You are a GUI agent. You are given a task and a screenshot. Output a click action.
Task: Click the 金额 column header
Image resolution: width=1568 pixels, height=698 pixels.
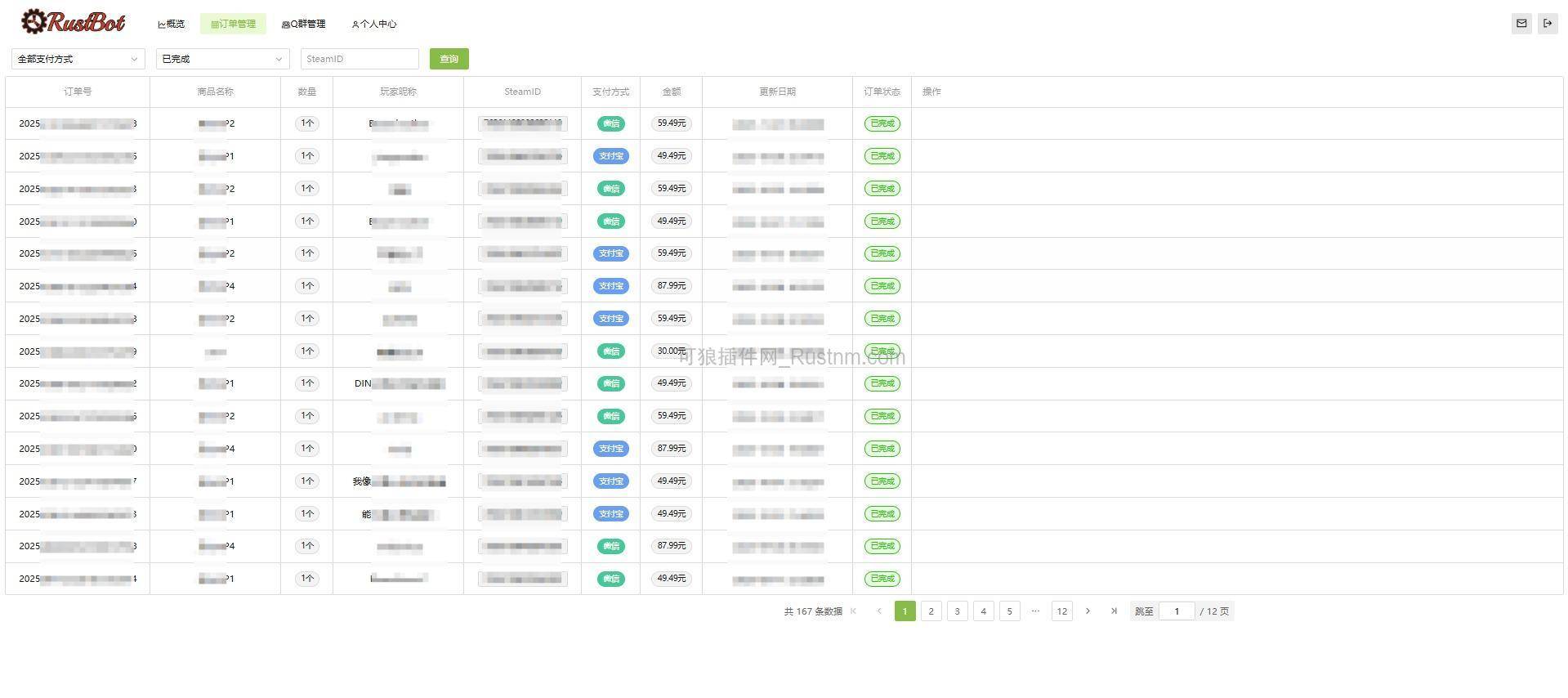point(671,92)
